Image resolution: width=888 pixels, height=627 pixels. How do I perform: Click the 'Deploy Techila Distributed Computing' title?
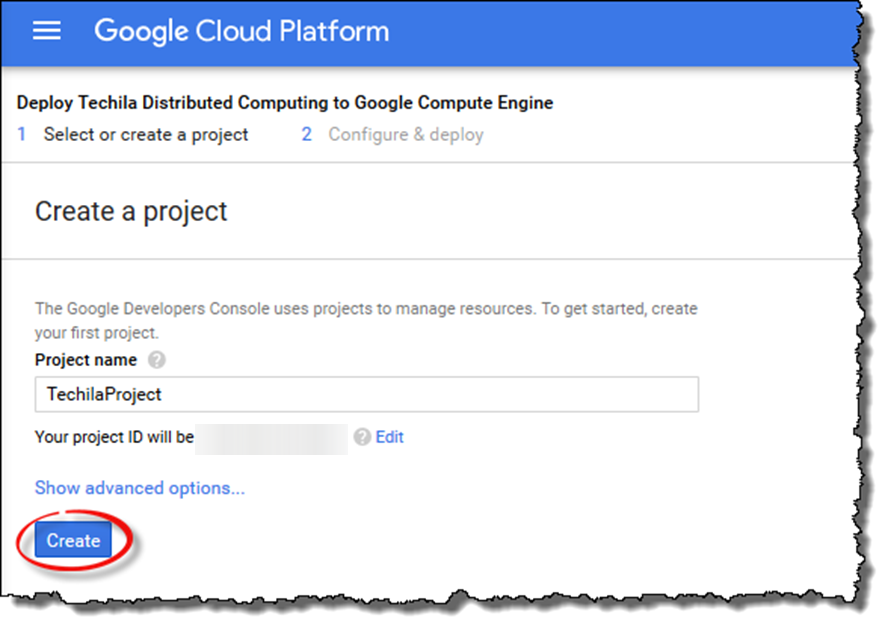(285, 103)
